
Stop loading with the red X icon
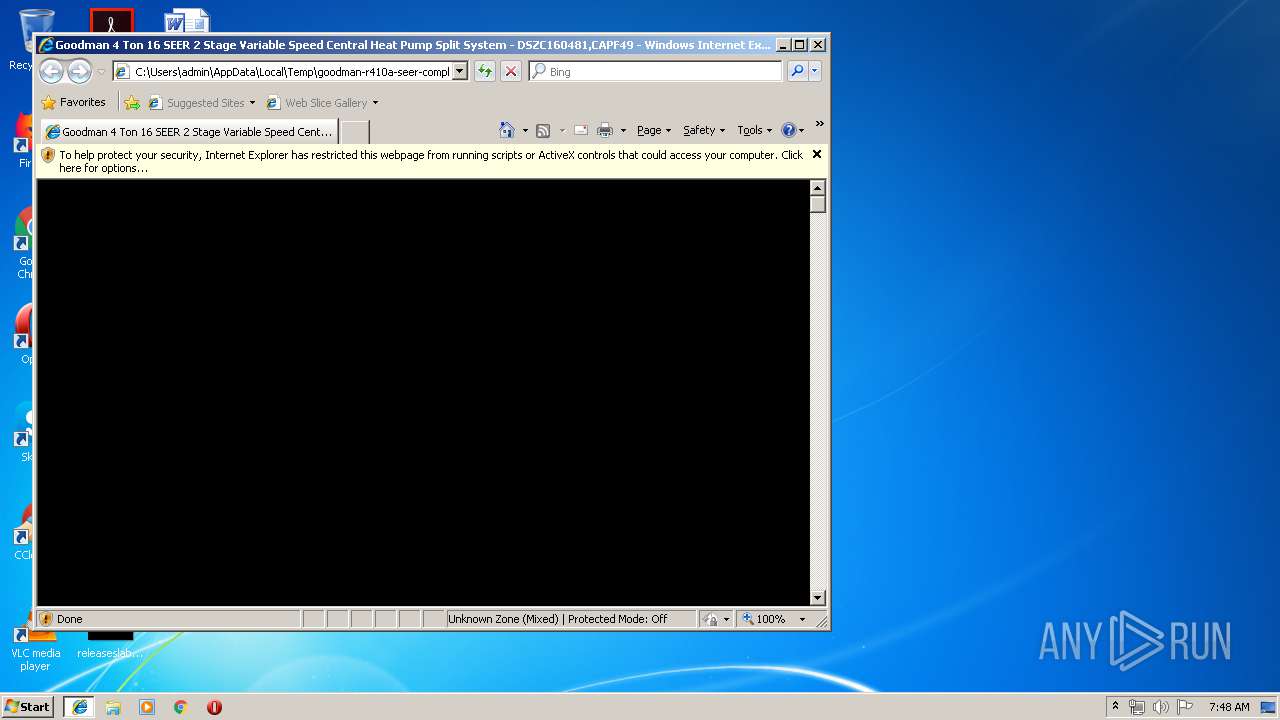click(511, 71)
